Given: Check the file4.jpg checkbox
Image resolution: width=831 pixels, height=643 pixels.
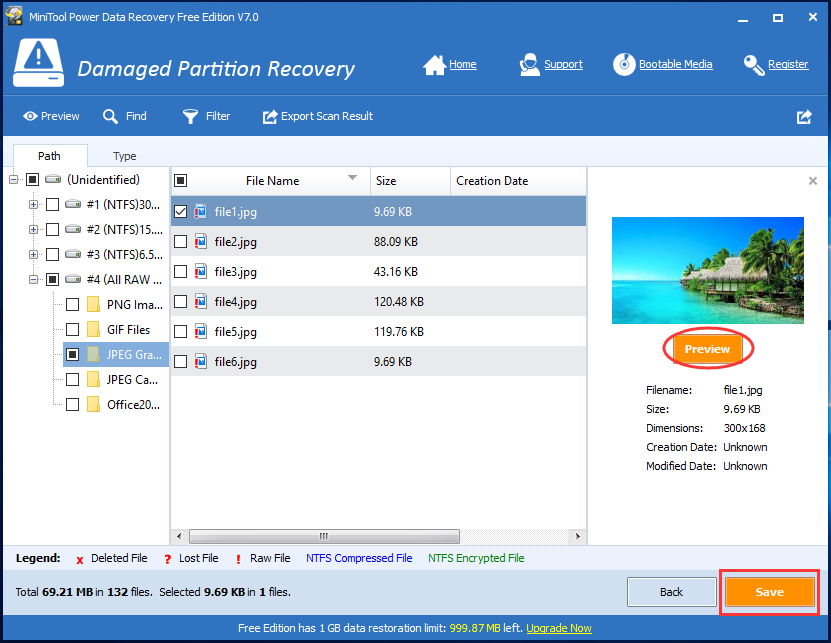Looking at the screenshot, I should [x=181, y=302].
